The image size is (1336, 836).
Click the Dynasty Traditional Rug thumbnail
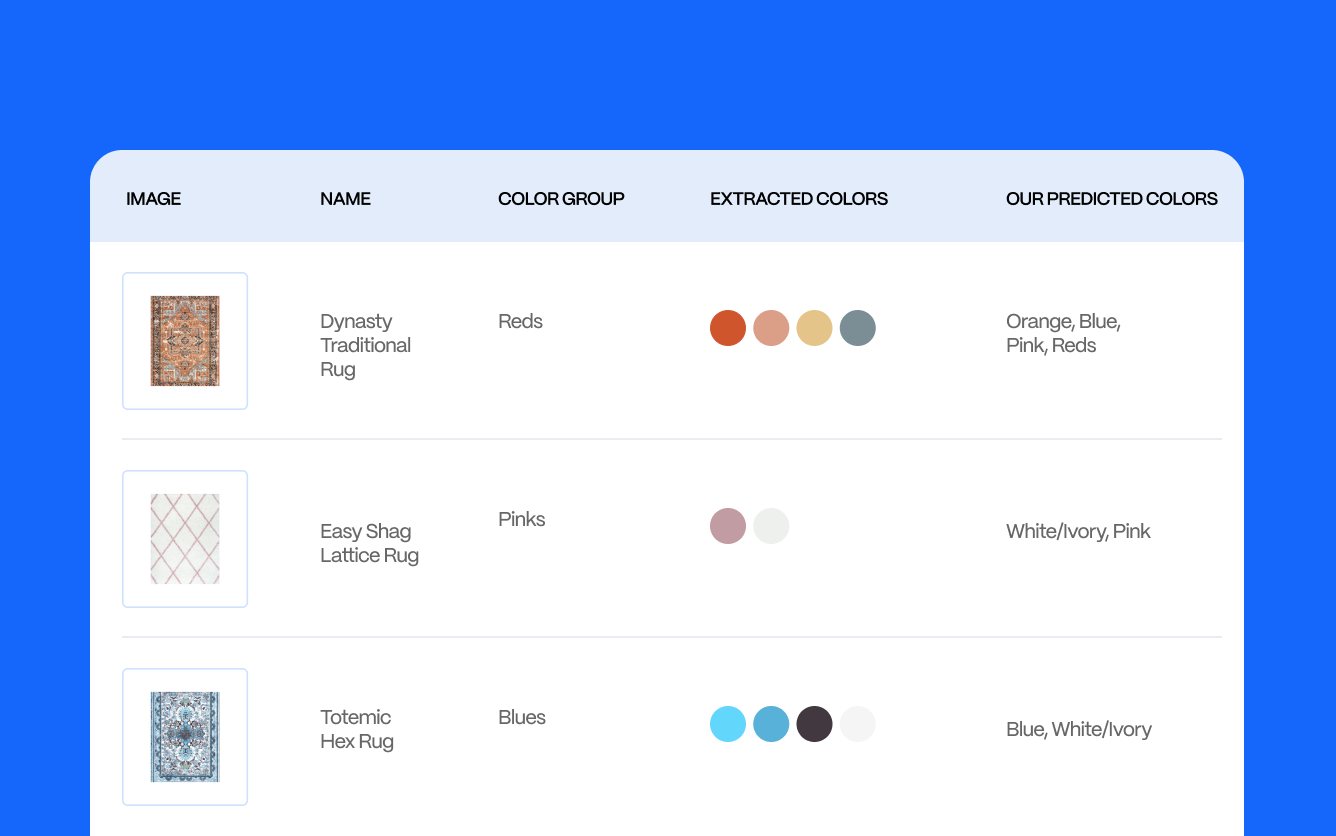click(185, 340)
